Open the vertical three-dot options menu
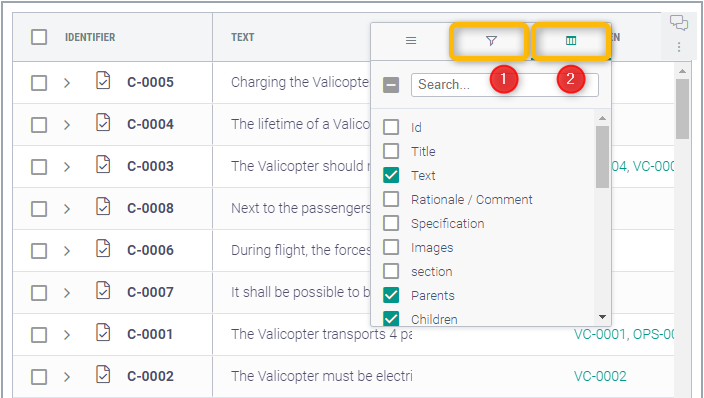 [x=679, y=47]
